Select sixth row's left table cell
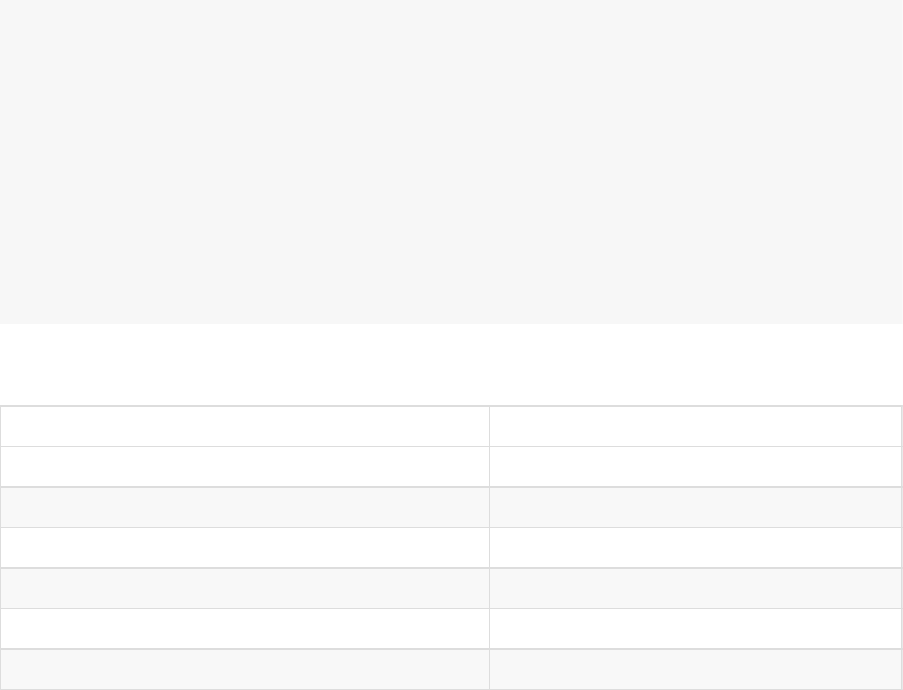This screenshot has width=903, height=690. 245,629
